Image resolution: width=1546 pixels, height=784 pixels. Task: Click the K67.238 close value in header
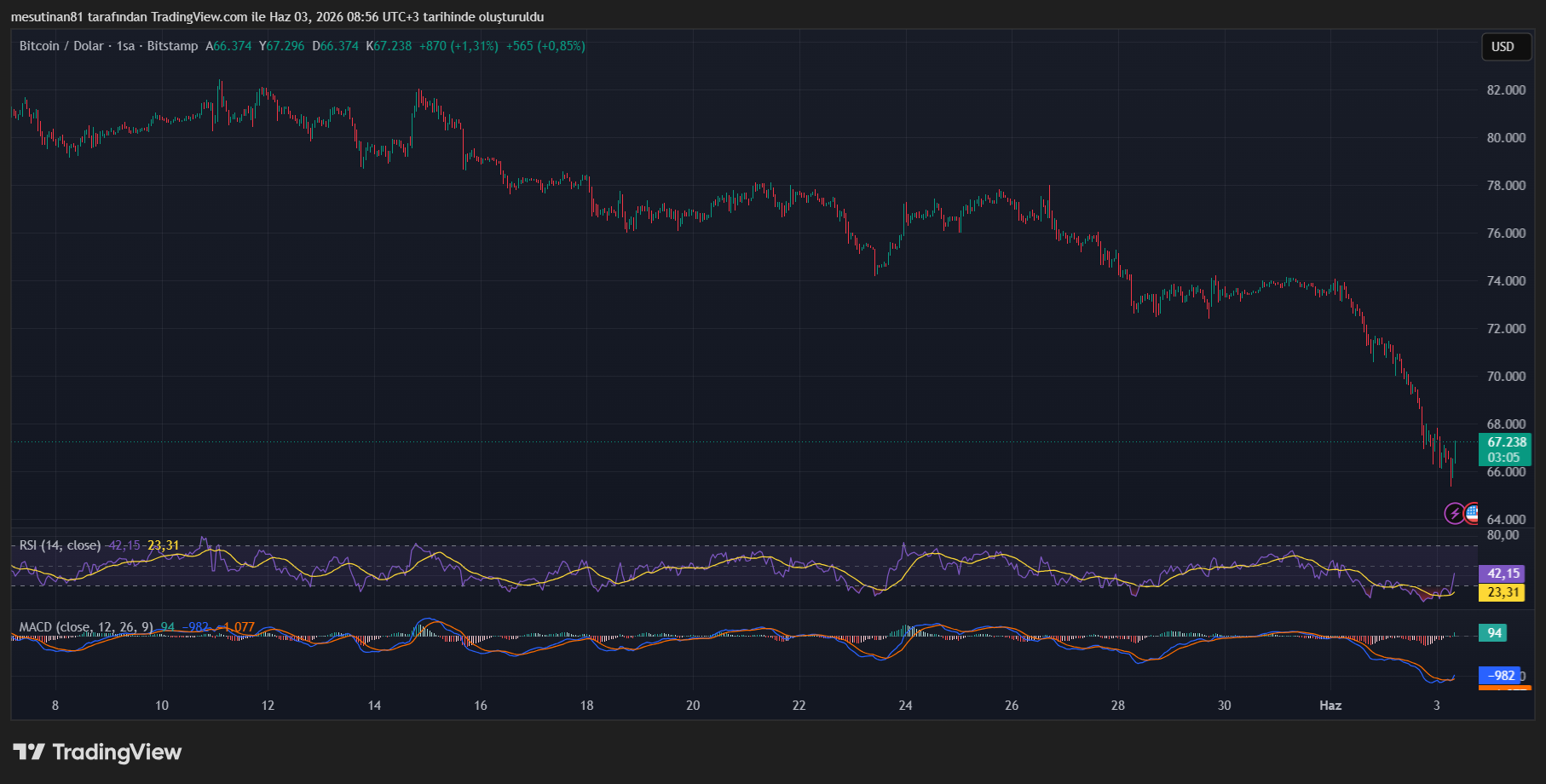coord(389,46)
